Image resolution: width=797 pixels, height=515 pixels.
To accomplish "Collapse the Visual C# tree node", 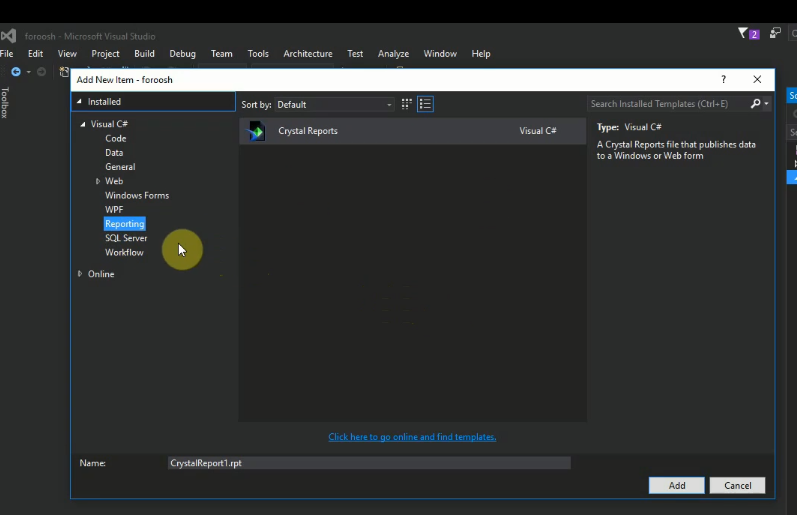I will [83, 124].
